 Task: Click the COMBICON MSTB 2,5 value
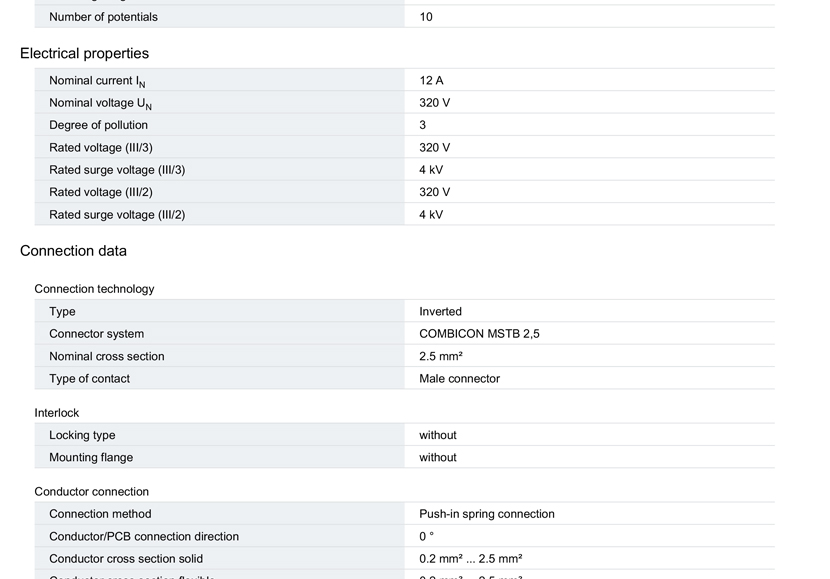(x=479, y=334)
